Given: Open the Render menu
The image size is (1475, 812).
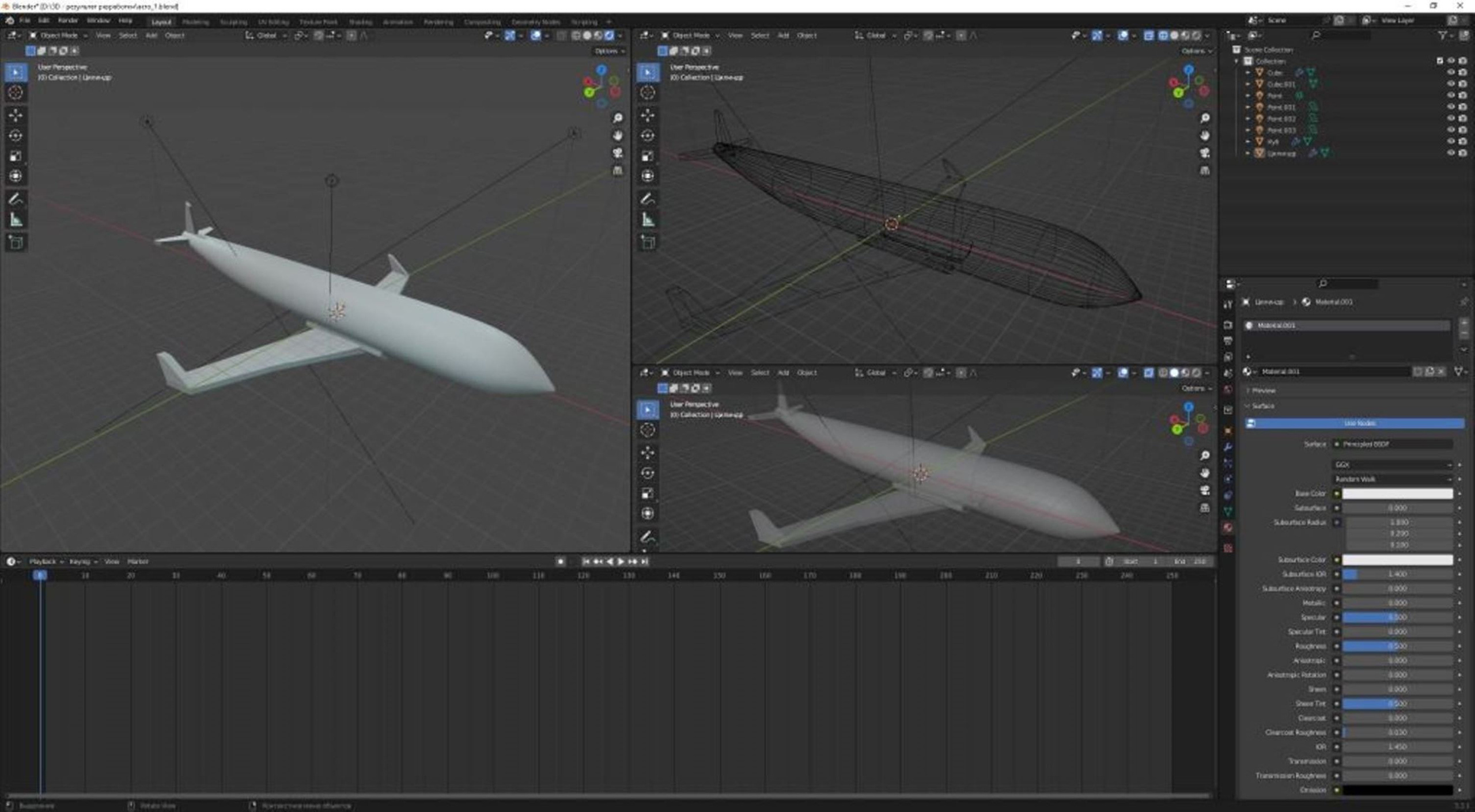Looking at the screenshot, I should 68,21.
